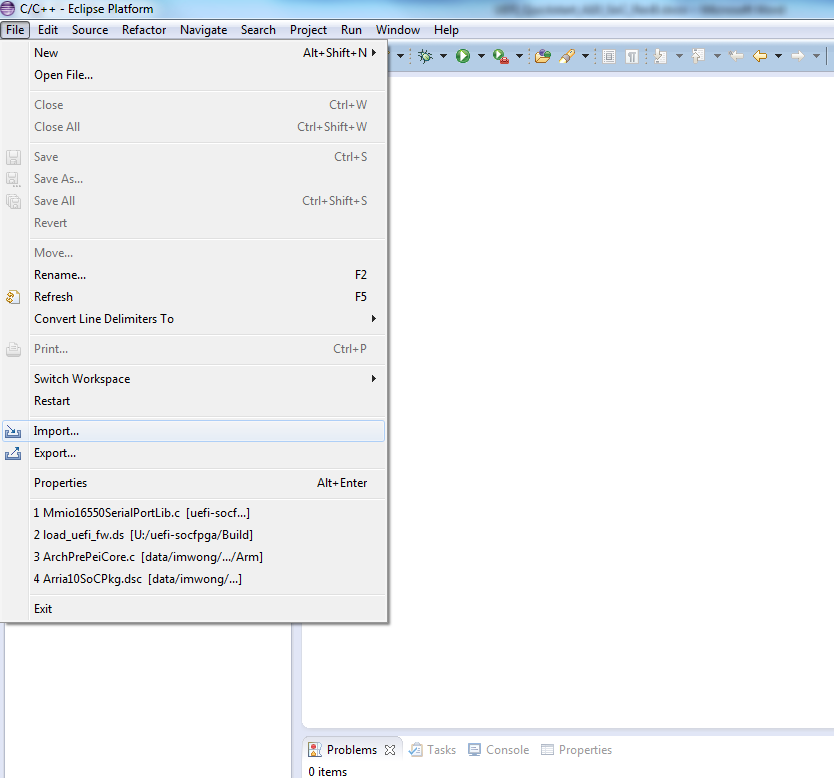834x778 pixels.
Task: Open Back history dropdown arrow
Action: (x=778, y=56)
